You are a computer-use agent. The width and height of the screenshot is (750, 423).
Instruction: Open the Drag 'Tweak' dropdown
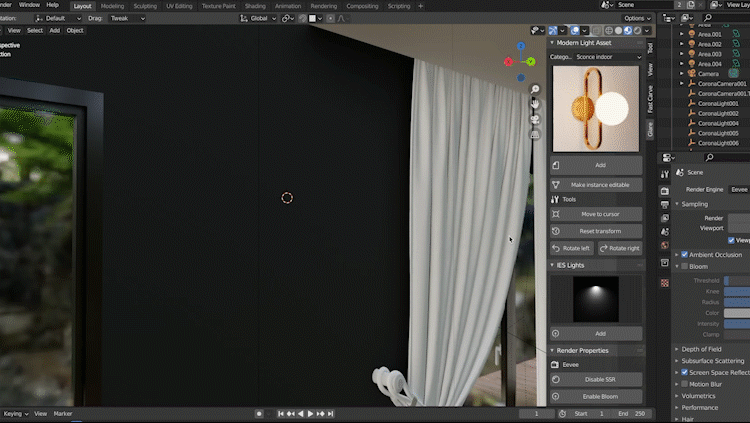[x=126, y=18]
